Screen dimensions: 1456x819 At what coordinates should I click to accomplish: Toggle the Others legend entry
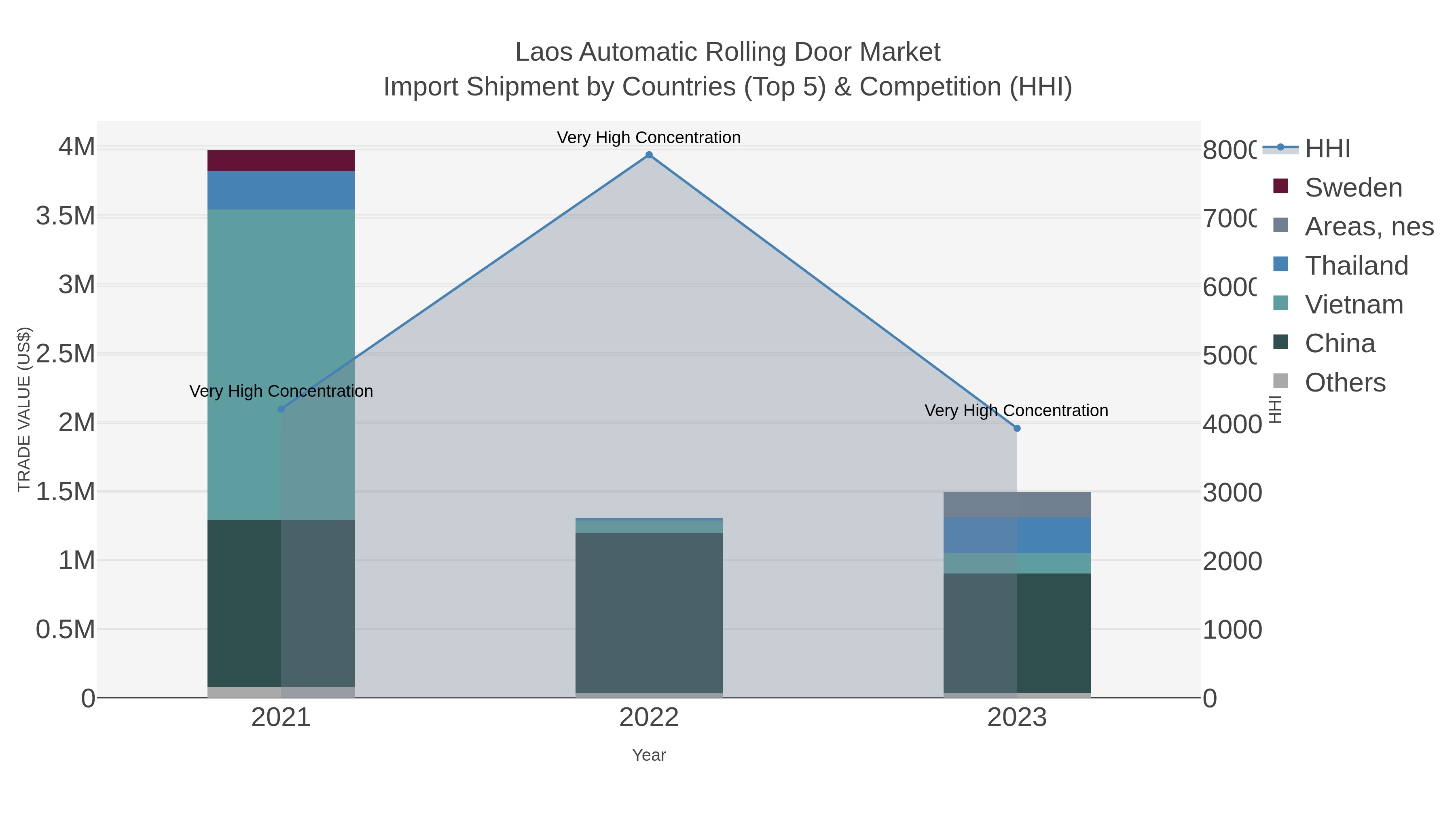click(x=1329, y=383)
